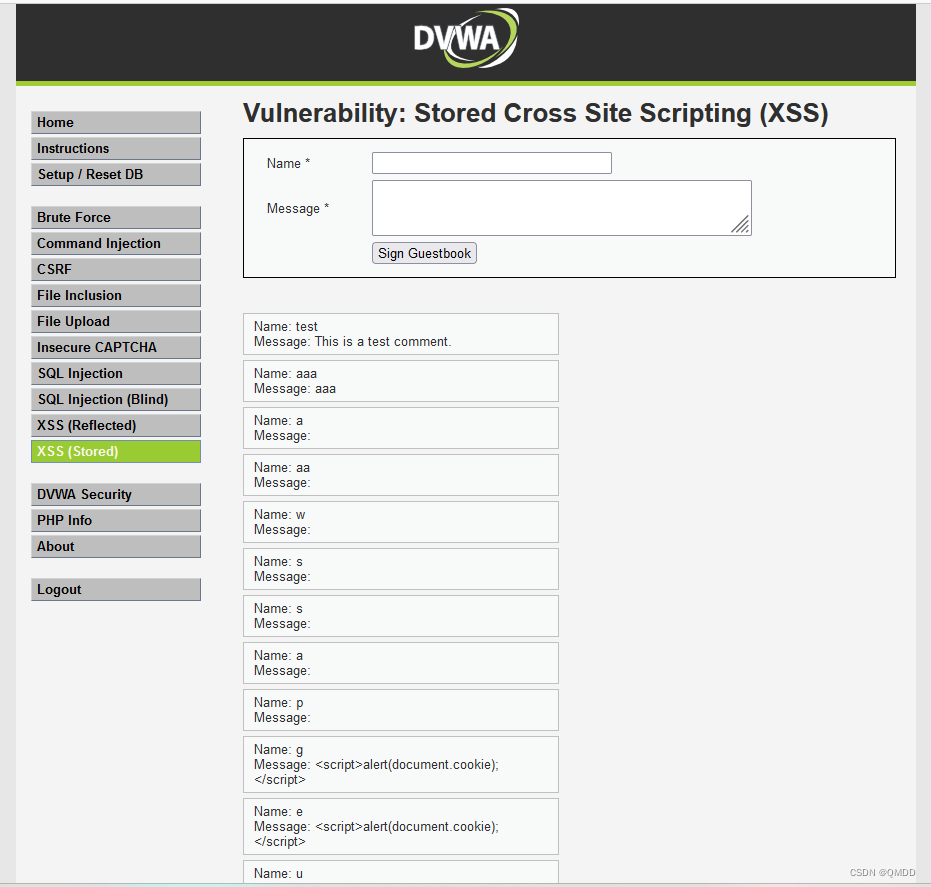
Task: Open DVWA Security settings
Action: coord(115,494)
